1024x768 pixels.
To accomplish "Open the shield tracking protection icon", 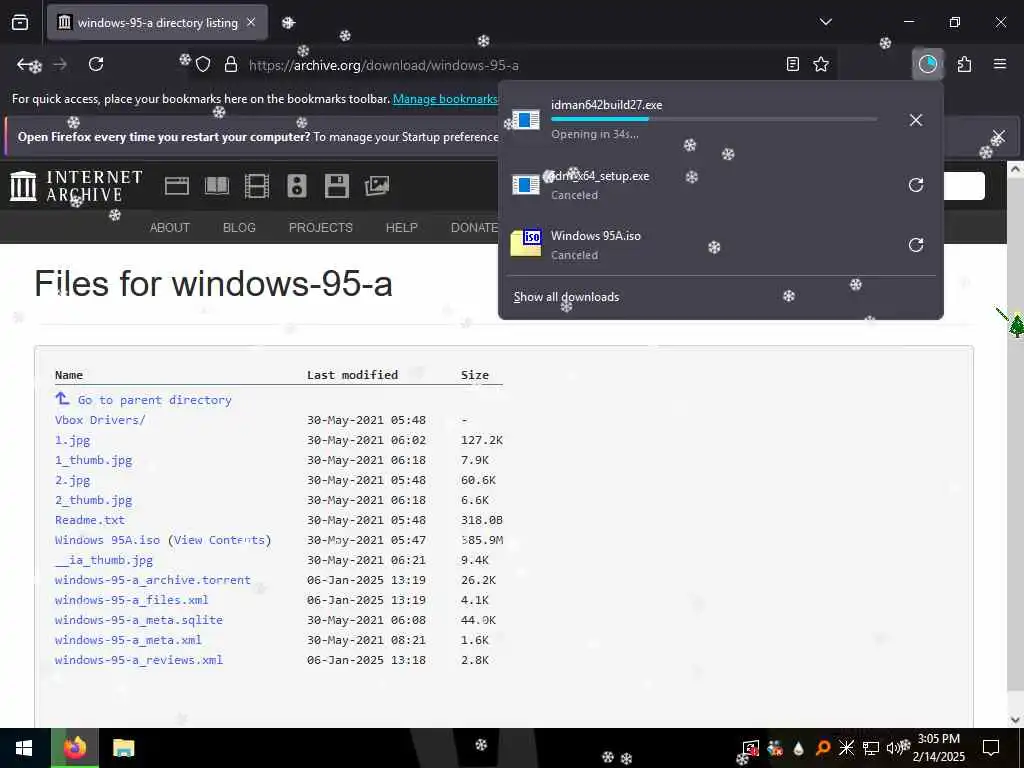I will coord(203,65).
